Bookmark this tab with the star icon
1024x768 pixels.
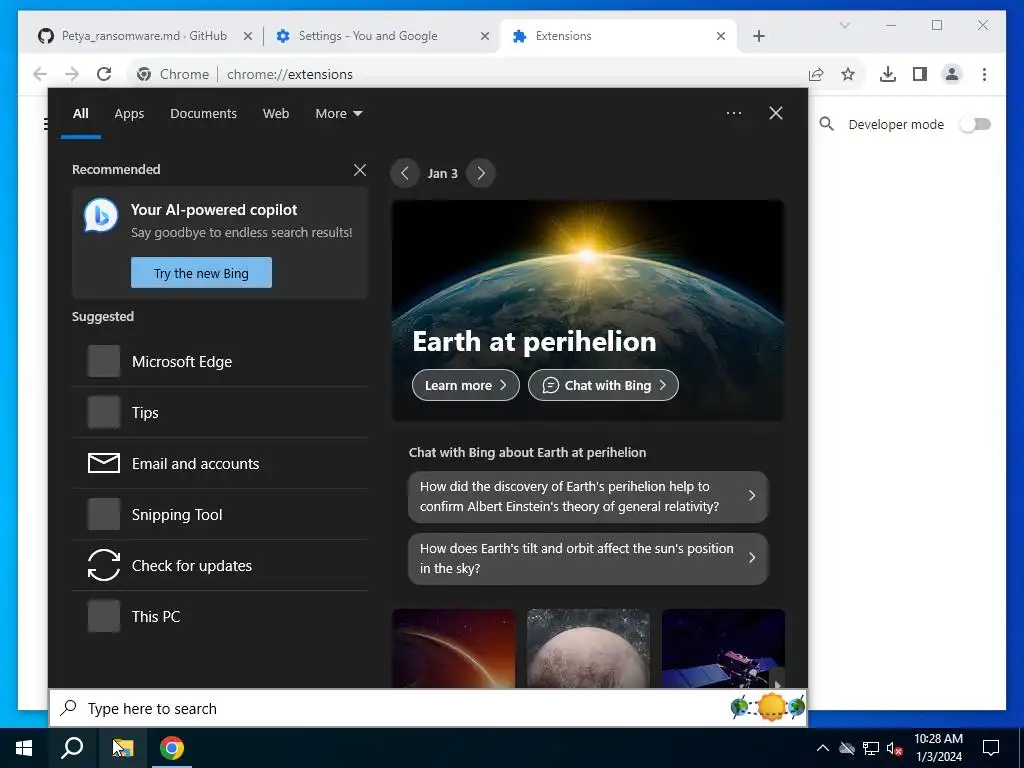848,74
